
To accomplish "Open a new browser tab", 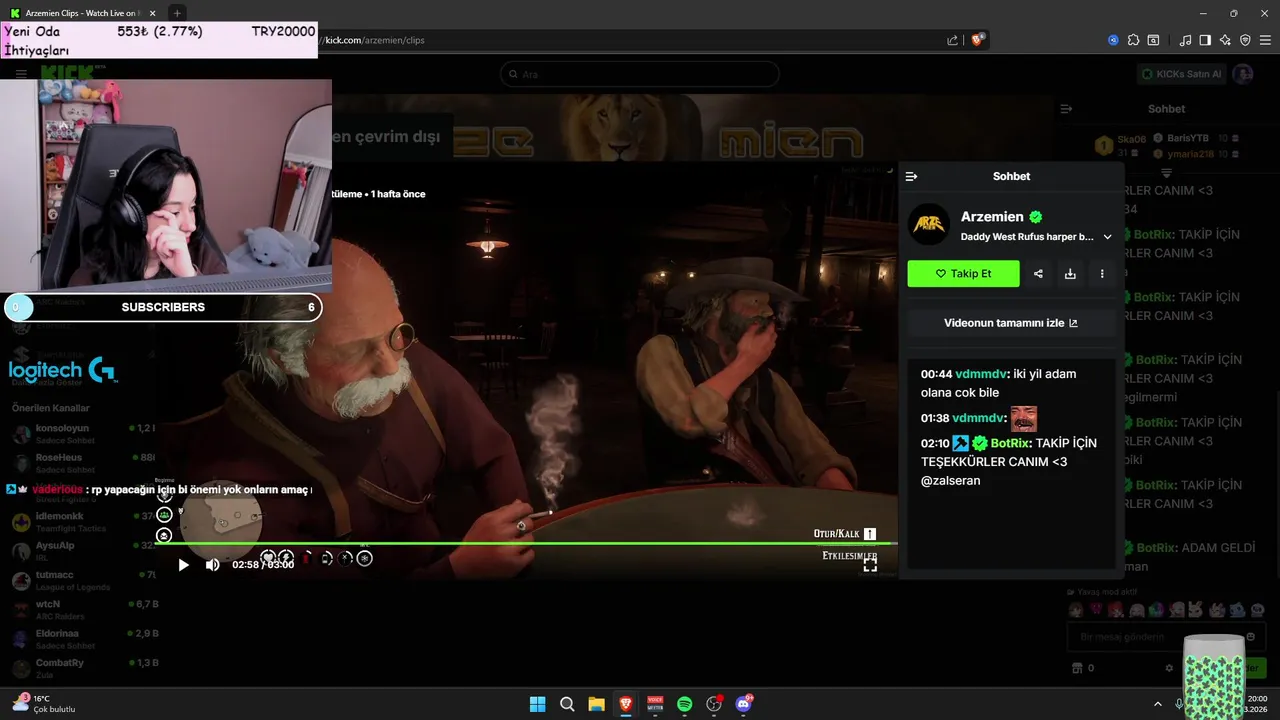I will [177, 13].
